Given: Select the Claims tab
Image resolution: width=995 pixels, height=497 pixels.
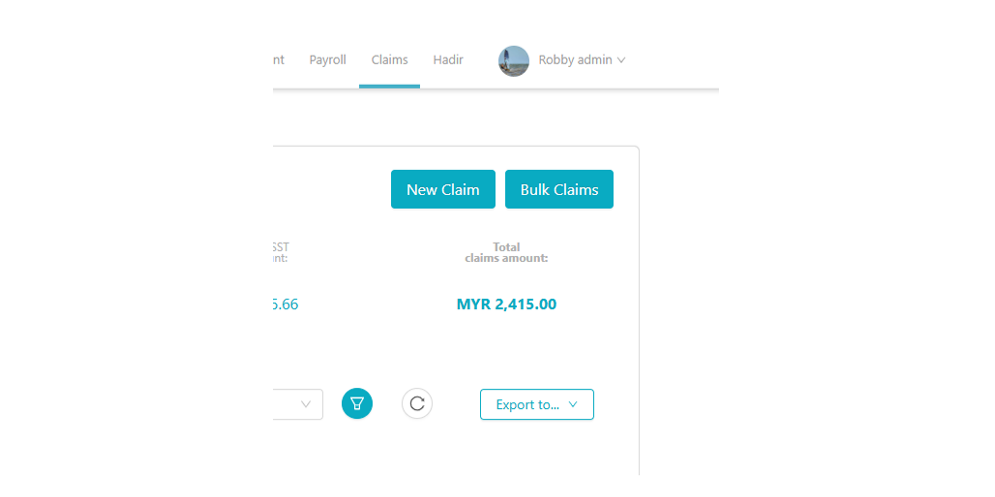Looking at the screenshot, I should [x=389, y=60].
